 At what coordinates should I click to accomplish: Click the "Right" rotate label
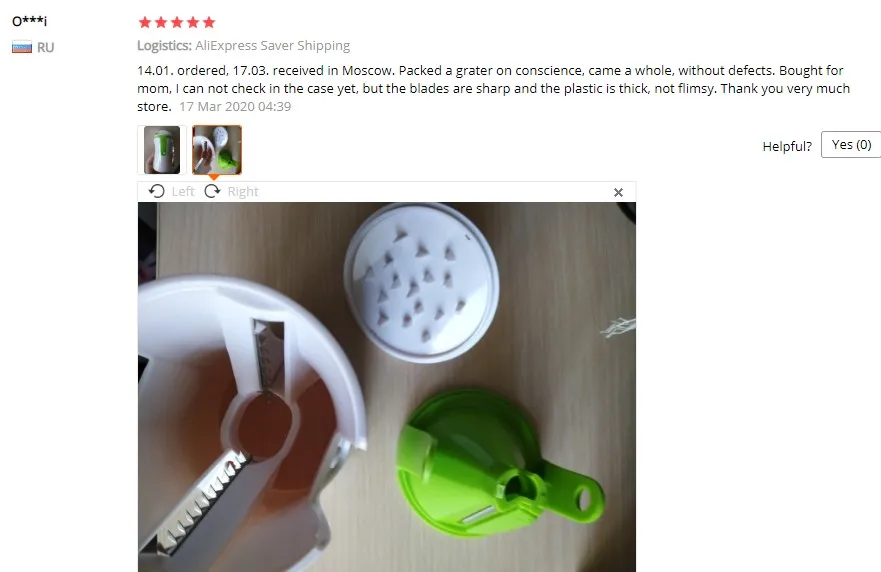pyautogui.click(x=243, y=192)
